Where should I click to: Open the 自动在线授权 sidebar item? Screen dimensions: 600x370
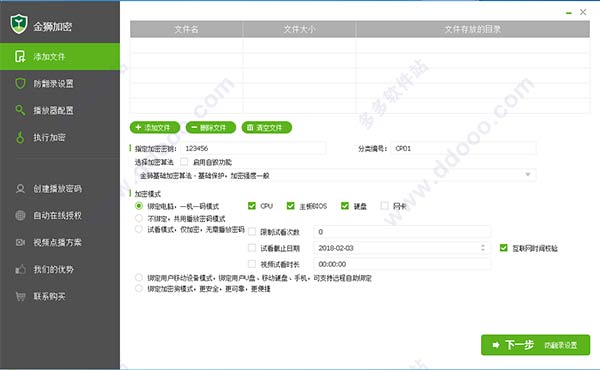pos(60,215)
